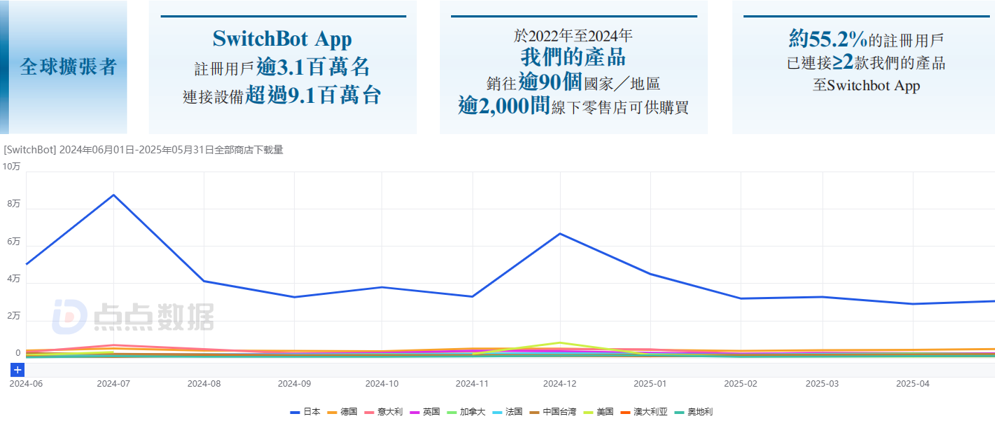Click the 約55.2%的註冊用戶 text
995x432 pixels.
[866, 39]
